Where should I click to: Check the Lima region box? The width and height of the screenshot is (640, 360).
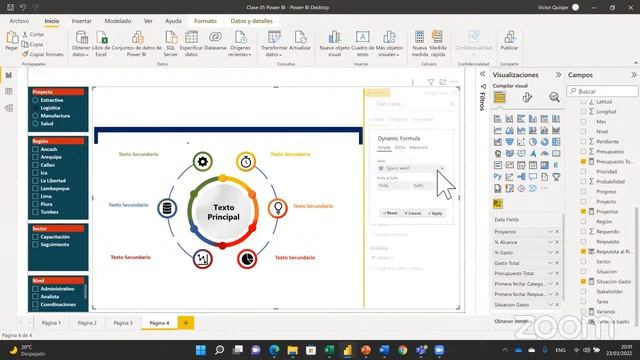[x=36, y=196]
